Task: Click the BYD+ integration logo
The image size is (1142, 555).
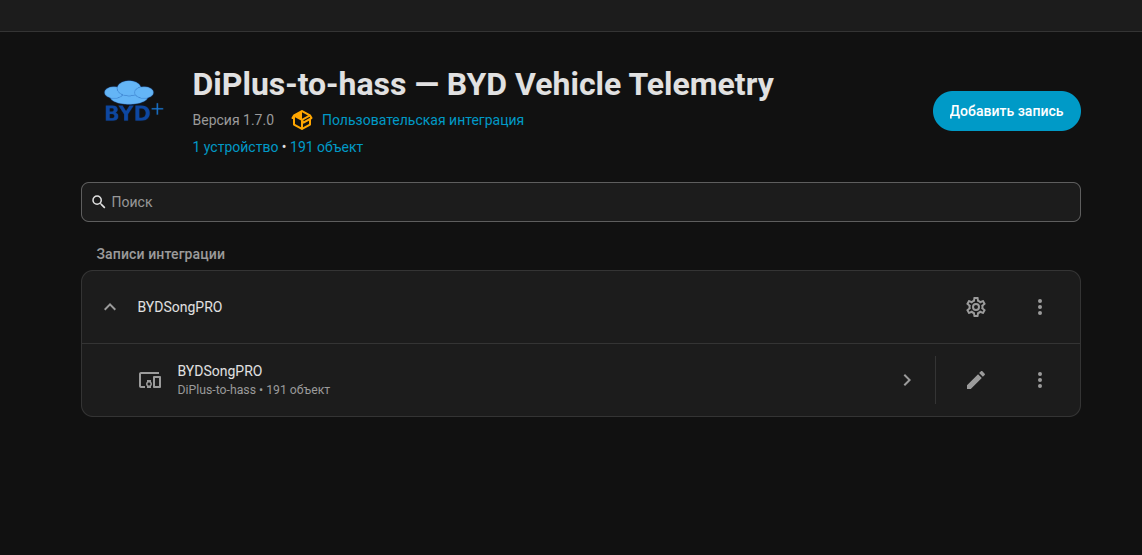Action: (134, 102)
